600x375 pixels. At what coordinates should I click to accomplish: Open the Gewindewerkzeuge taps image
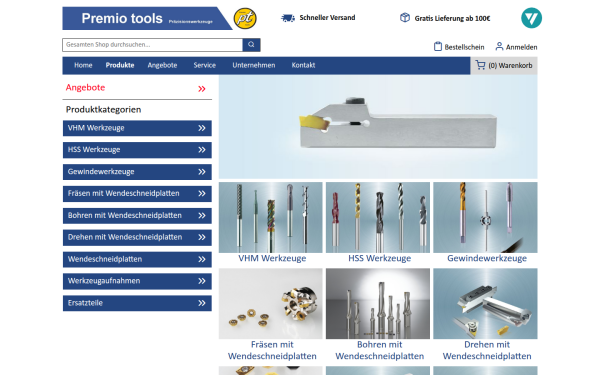(485, 217)
